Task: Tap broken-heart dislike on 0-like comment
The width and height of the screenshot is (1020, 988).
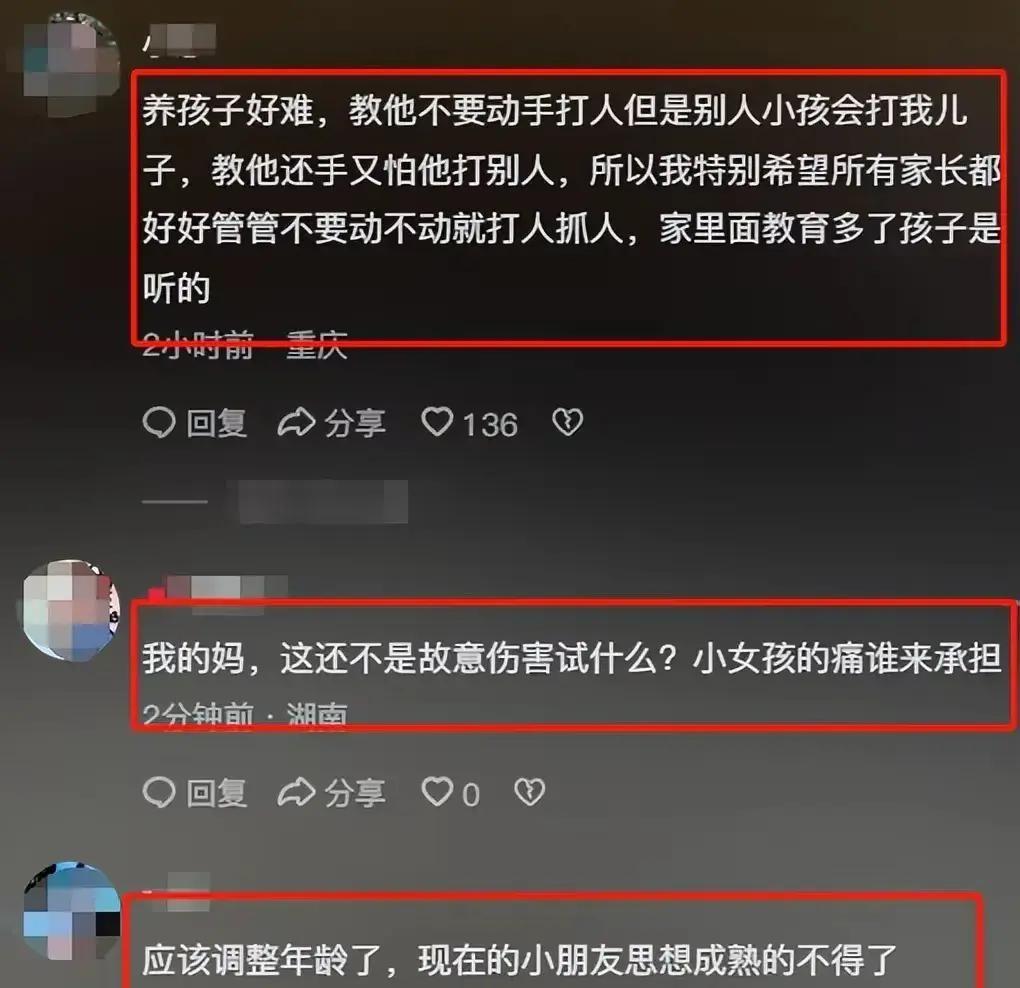Action: (x=530, y=792)
